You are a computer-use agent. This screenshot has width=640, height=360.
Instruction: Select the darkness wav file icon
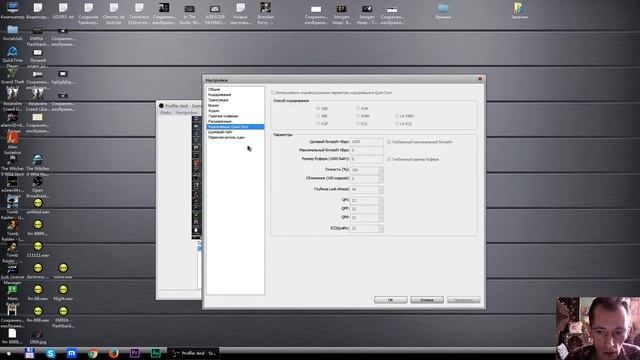[38, 271]
